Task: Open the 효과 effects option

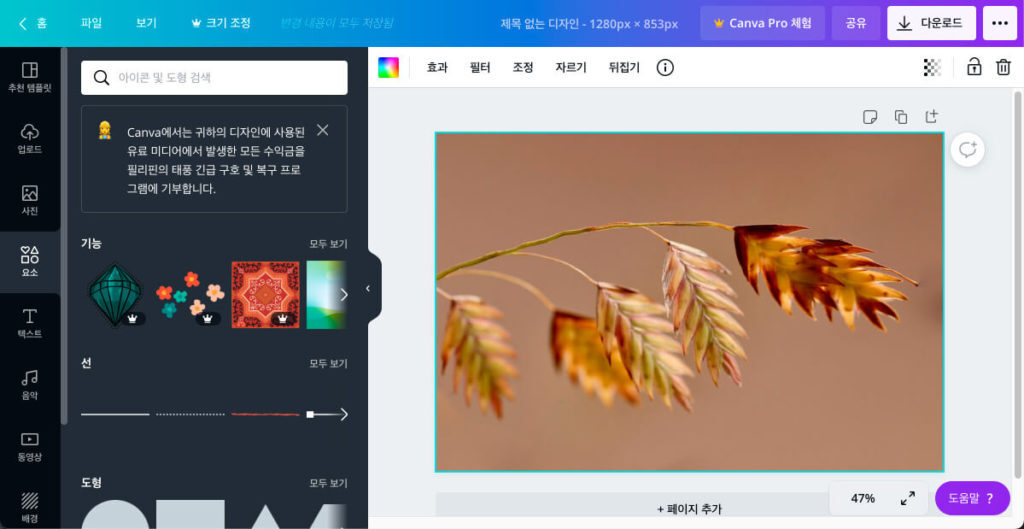Action: [437, 67]
